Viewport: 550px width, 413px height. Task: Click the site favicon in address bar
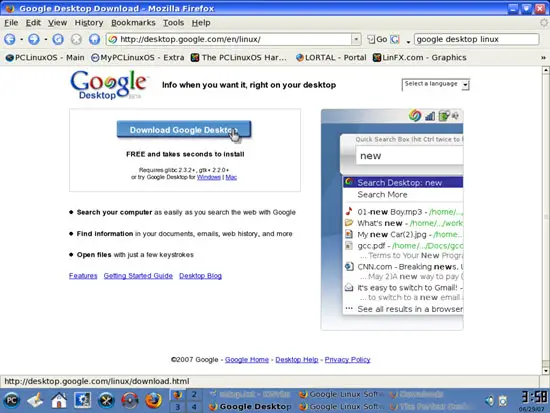pos(113,39)
